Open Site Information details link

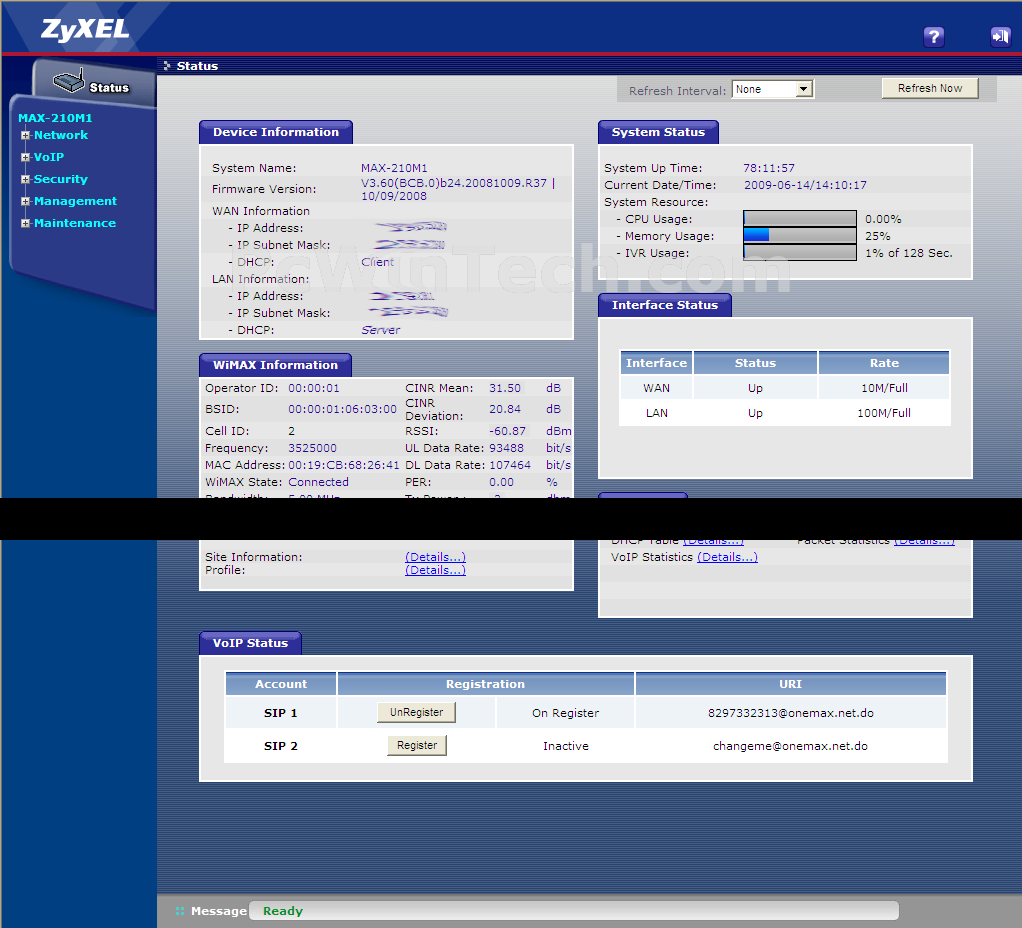[x=435, y=557]
